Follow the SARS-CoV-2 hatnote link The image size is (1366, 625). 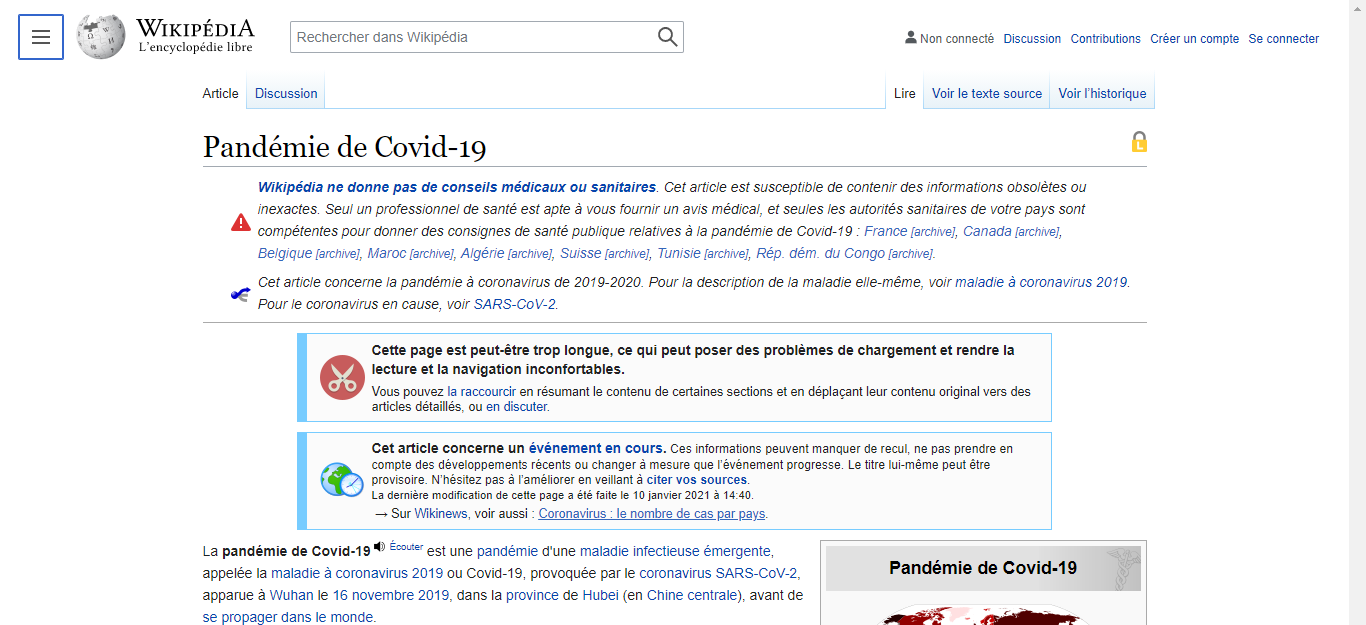[x=514, y=304]
